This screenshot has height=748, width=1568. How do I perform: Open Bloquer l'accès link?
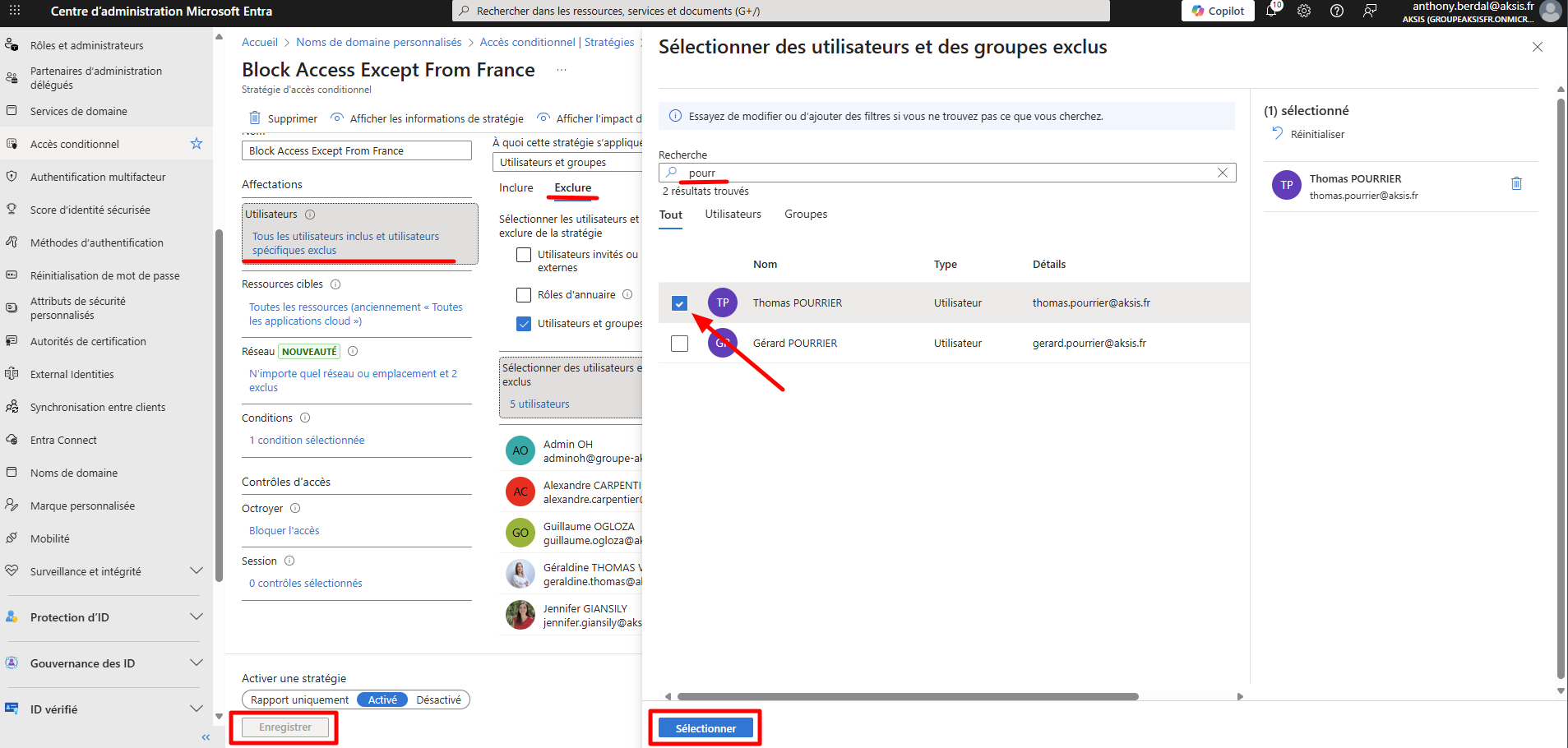(x=284, y=531)
